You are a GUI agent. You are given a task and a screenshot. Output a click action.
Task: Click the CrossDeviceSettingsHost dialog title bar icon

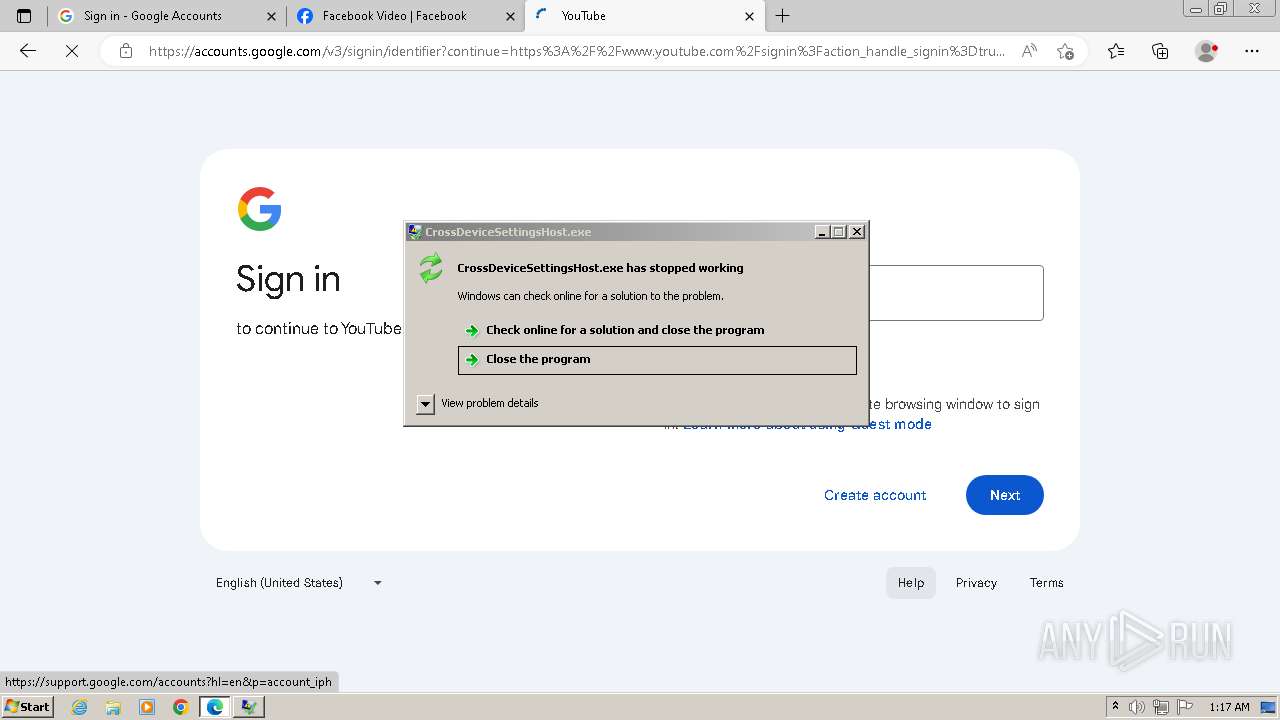415,232
